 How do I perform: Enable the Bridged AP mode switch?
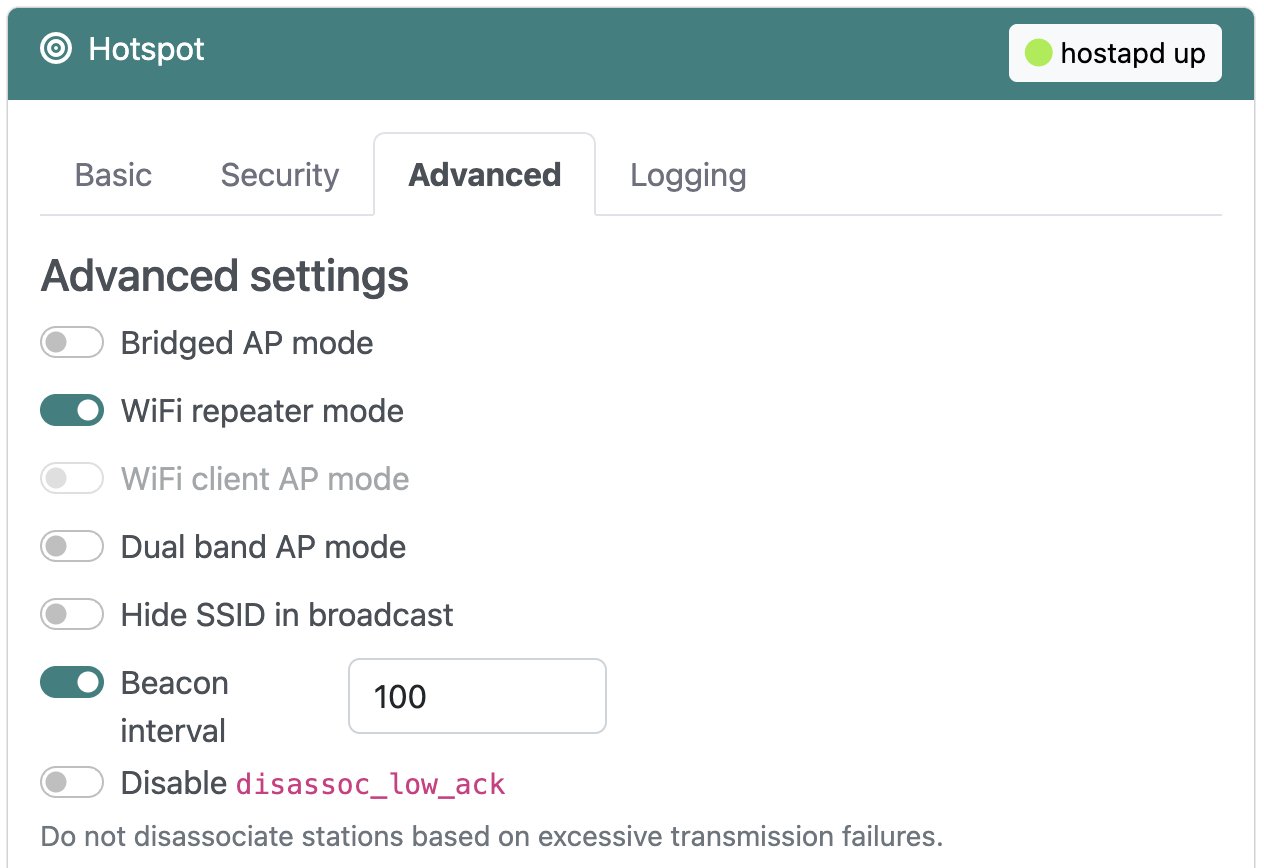[72, 343]
